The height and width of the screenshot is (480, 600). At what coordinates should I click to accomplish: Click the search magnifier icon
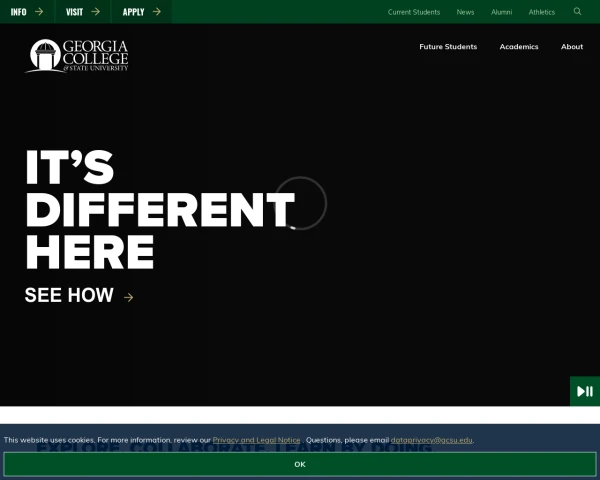pos(577,12)
